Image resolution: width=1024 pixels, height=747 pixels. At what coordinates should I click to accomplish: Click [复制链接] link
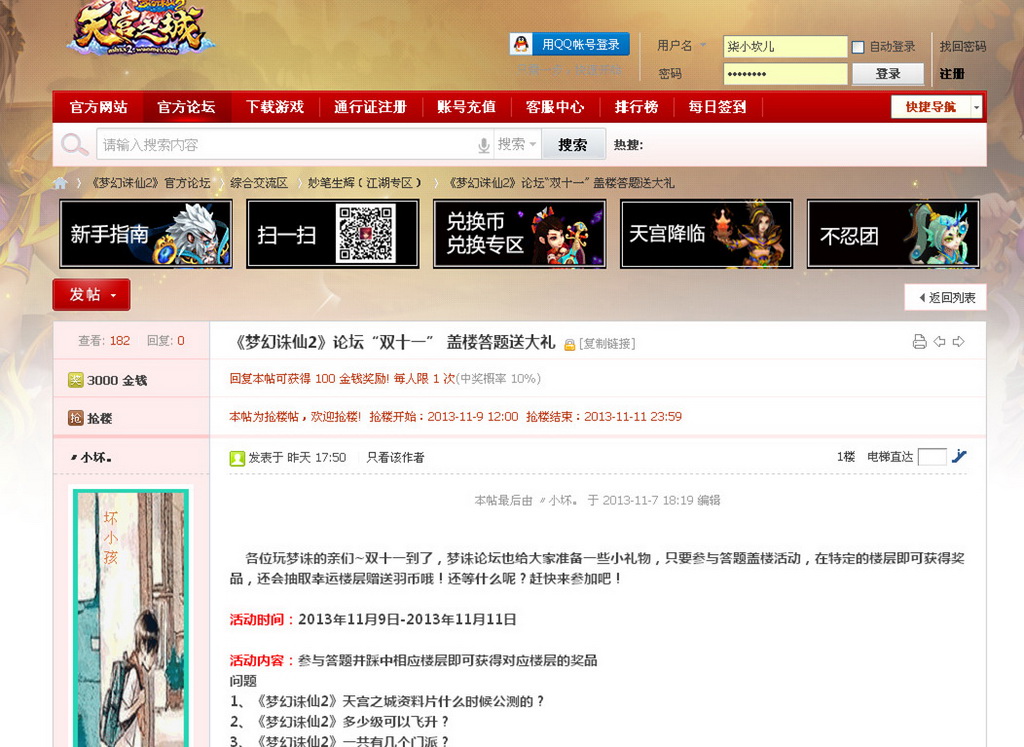click(x=607, y=344)
